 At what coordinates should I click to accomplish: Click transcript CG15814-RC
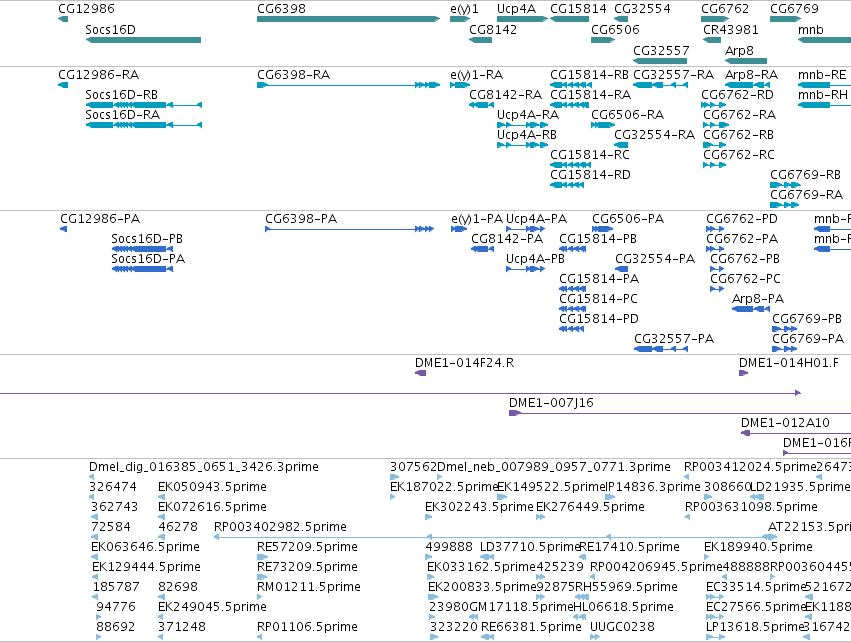(570, 165)
